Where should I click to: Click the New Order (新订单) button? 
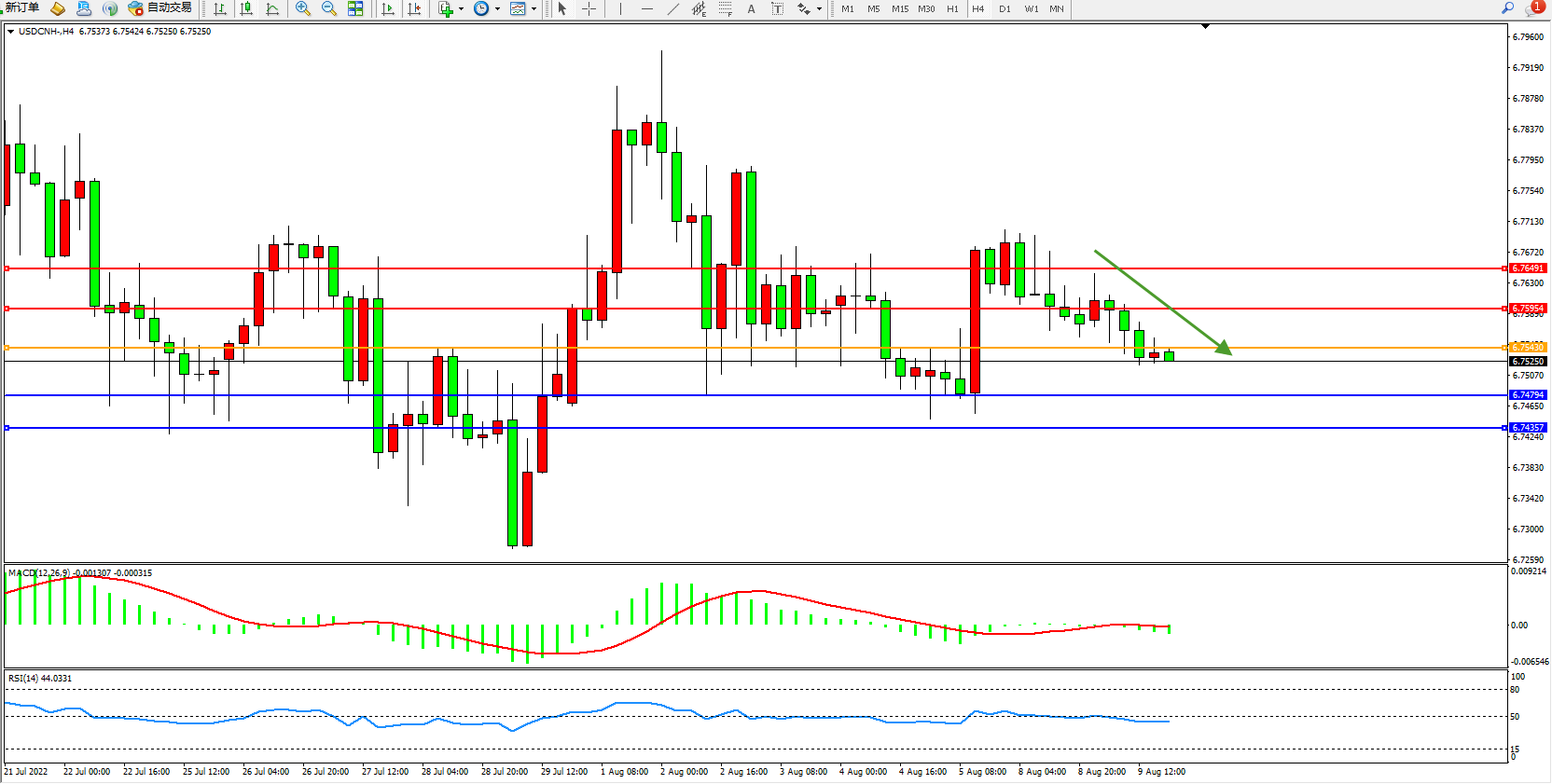click(x=21, y=8)
